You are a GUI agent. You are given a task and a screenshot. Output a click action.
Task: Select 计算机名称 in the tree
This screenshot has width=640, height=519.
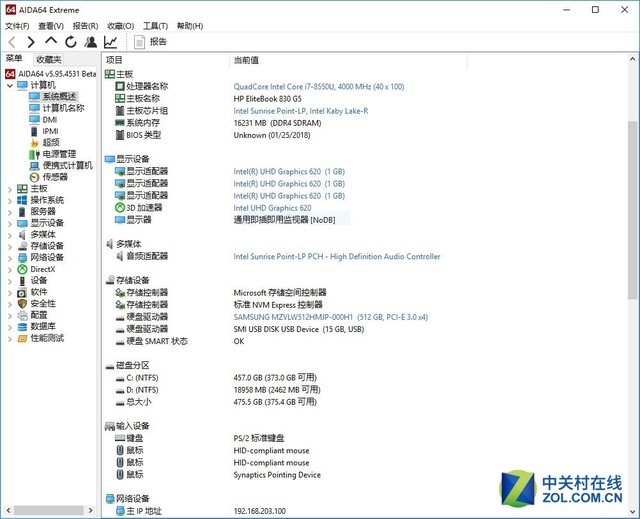click(x=63, y=108)
